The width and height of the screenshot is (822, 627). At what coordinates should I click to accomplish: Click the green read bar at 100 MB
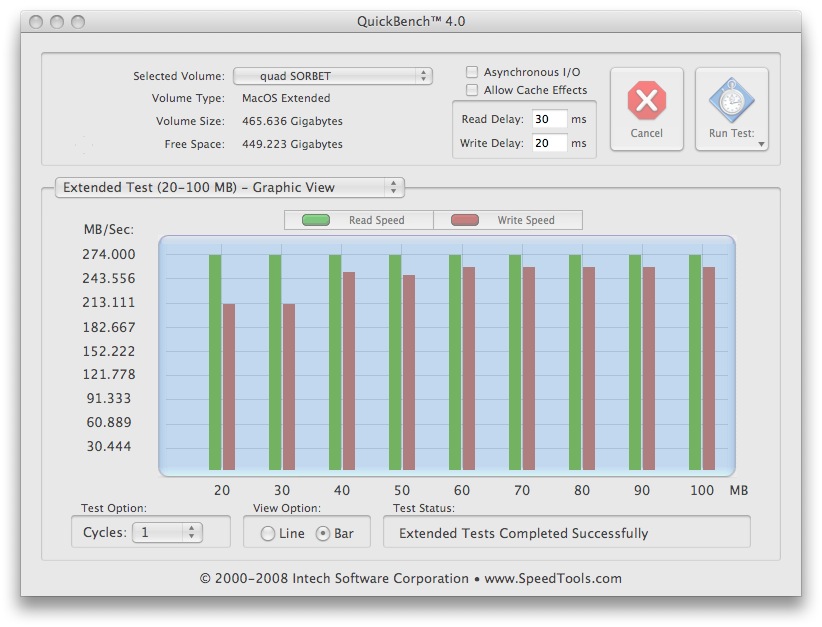click(695, 362)
